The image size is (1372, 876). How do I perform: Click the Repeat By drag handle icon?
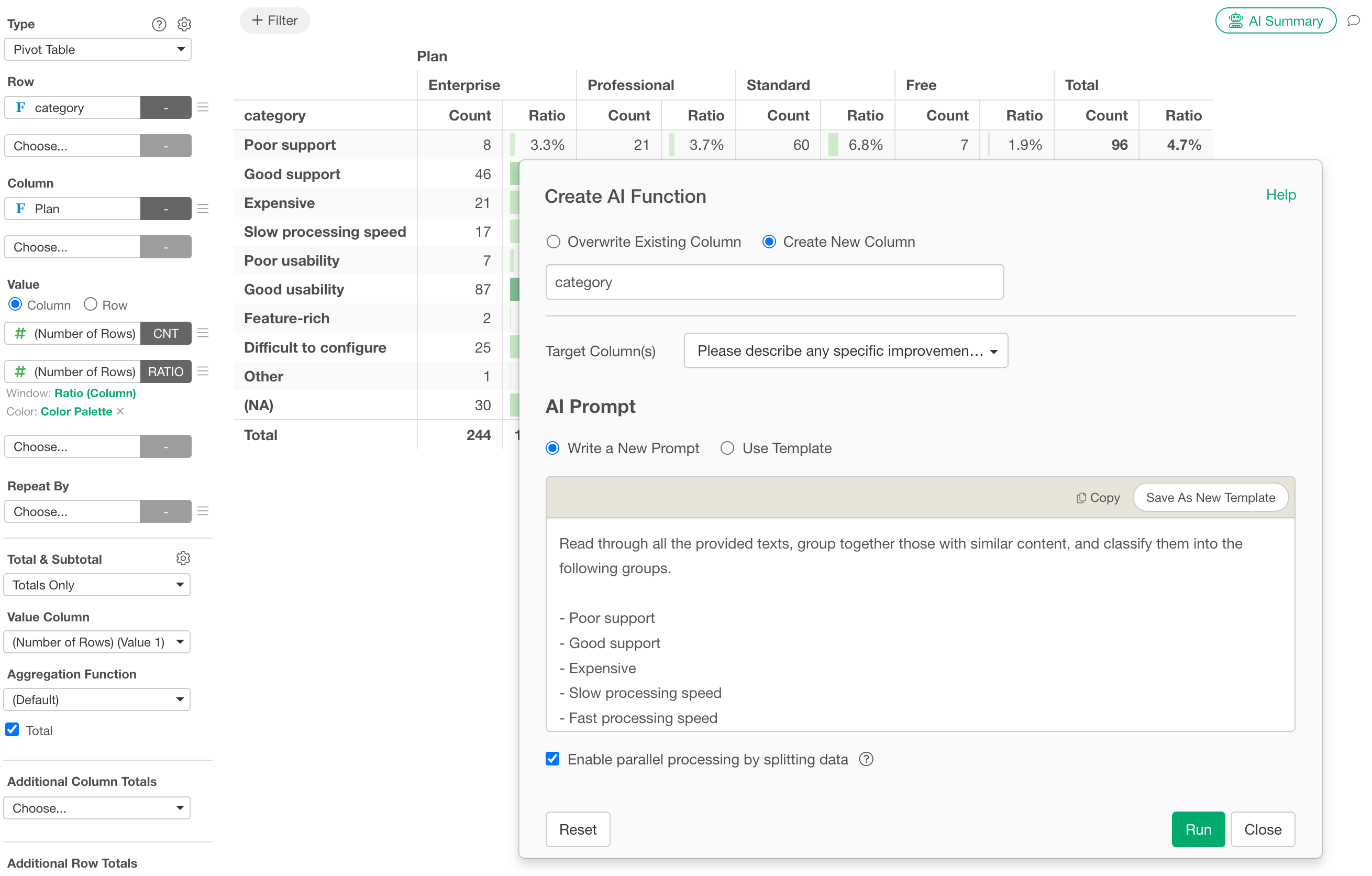(203, 511)
